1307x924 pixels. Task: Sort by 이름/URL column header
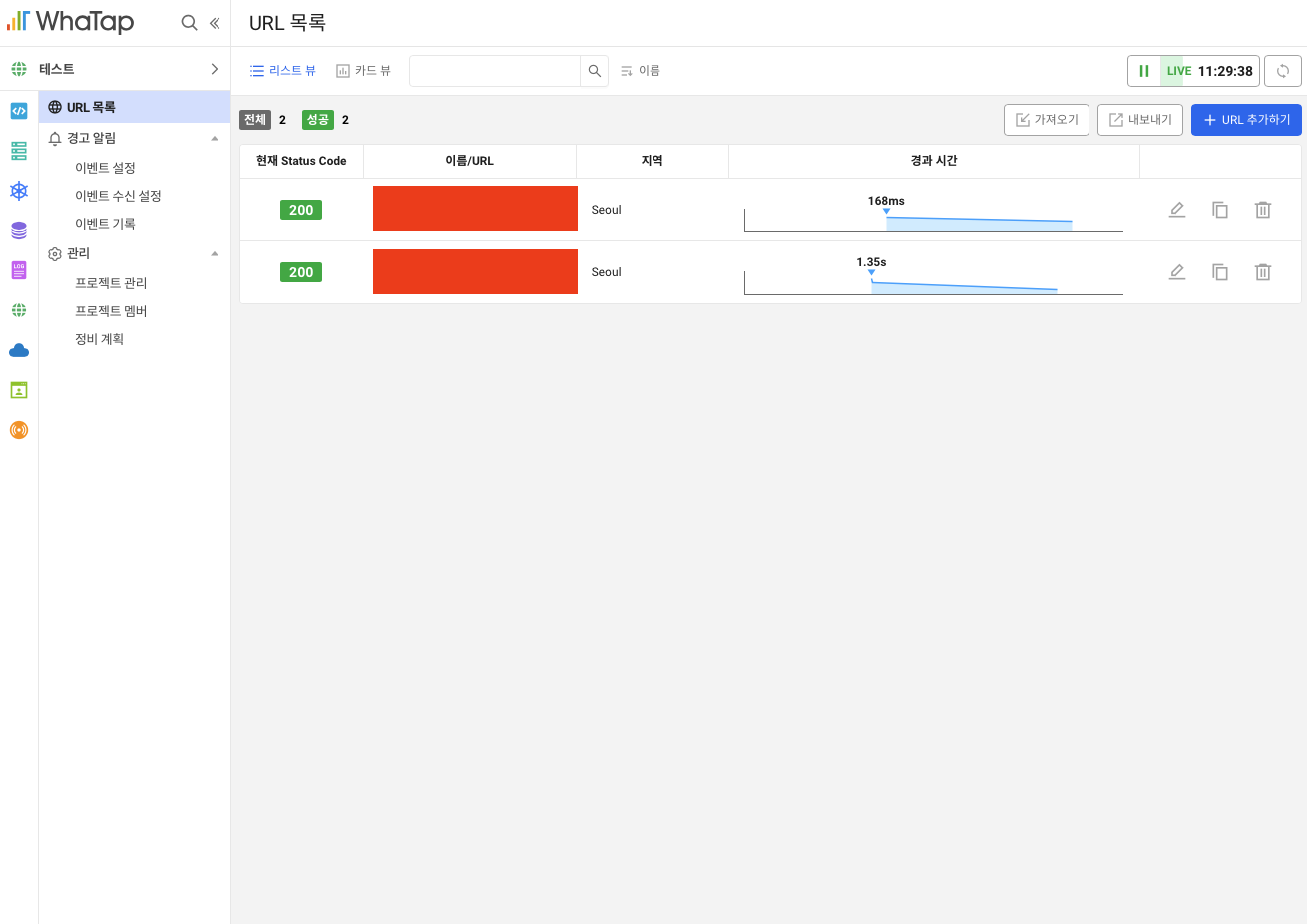(469, 161)
